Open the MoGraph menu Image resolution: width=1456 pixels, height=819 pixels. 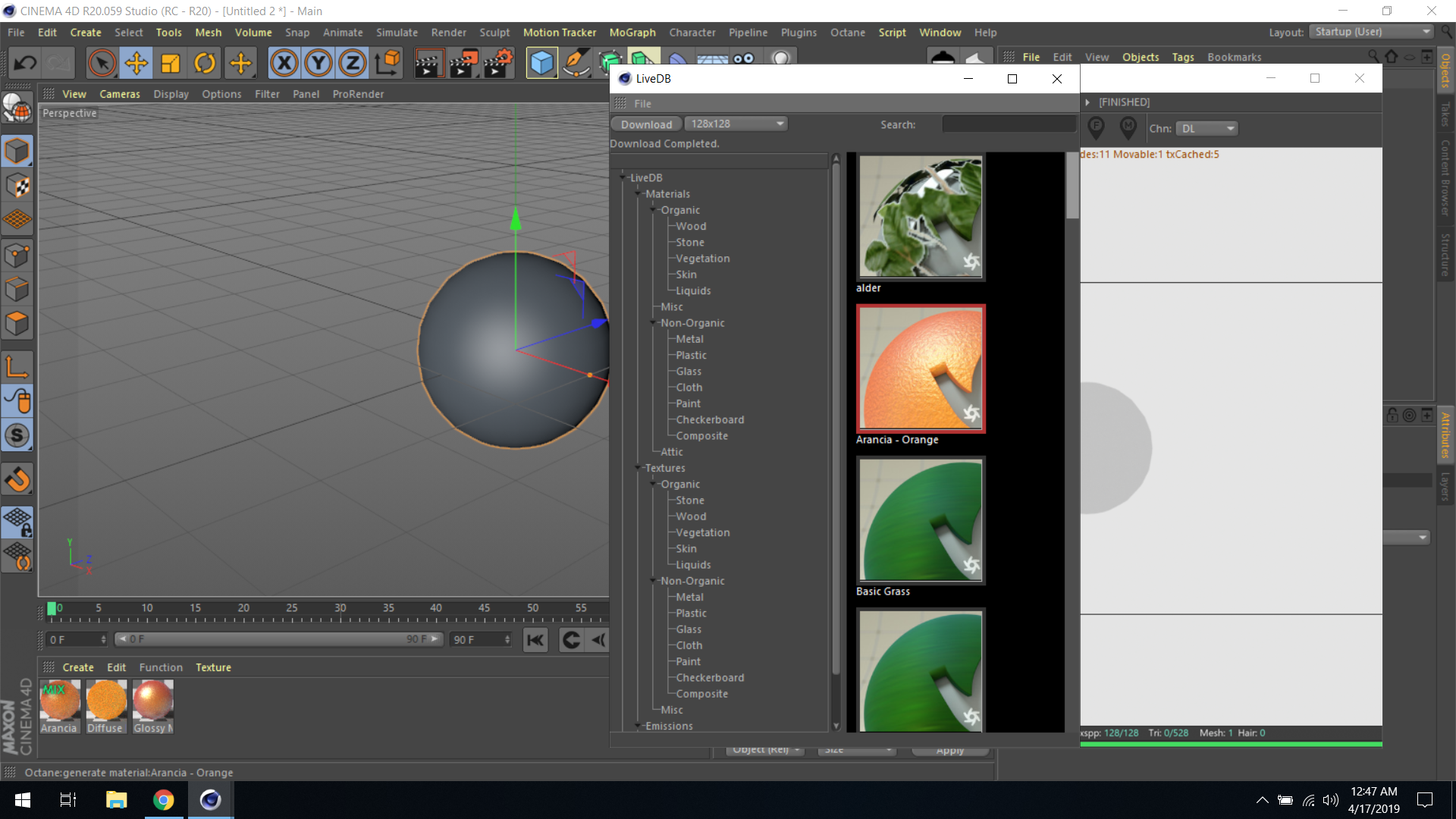(632, 33)
